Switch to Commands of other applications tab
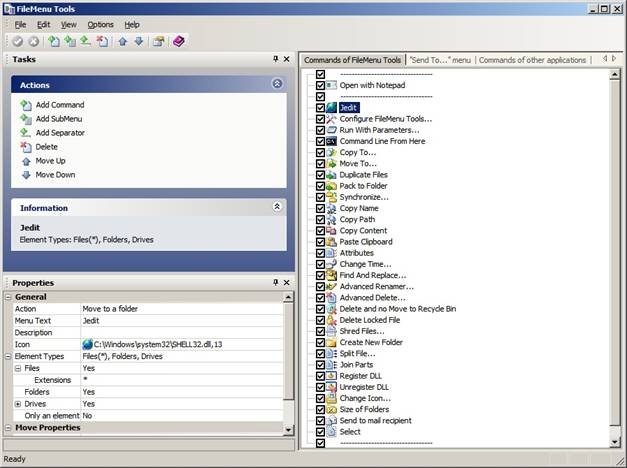Image resolution: width=627 pixels, height=468 pixels. tap(532, 60)
